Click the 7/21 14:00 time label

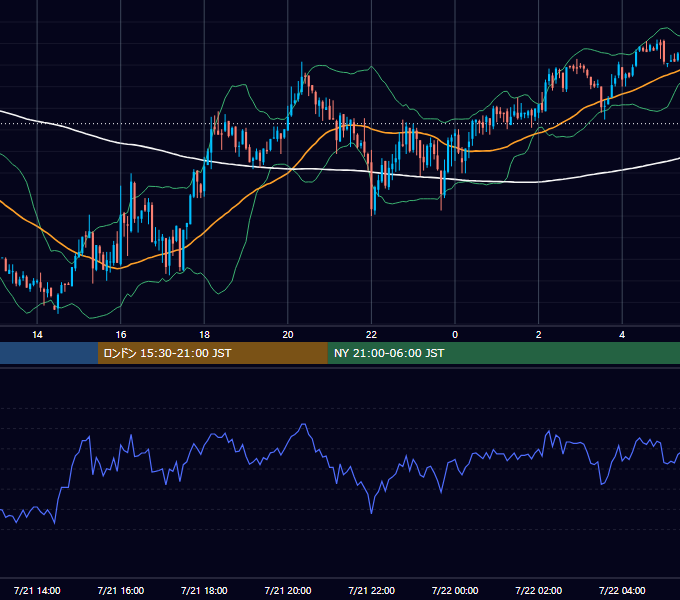pos(37,590)
